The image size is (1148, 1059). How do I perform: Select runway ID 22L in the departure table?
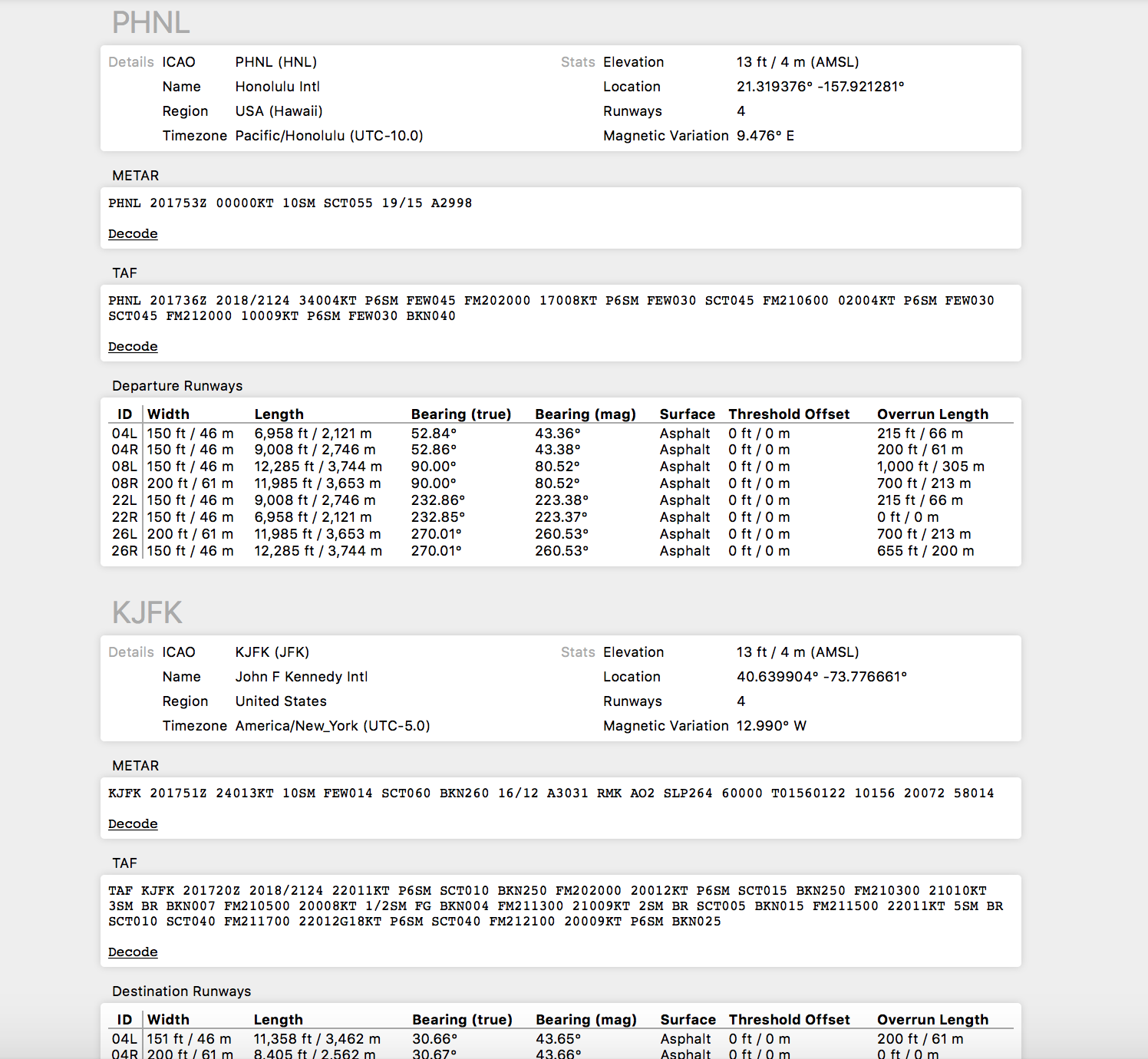[124, 500]
